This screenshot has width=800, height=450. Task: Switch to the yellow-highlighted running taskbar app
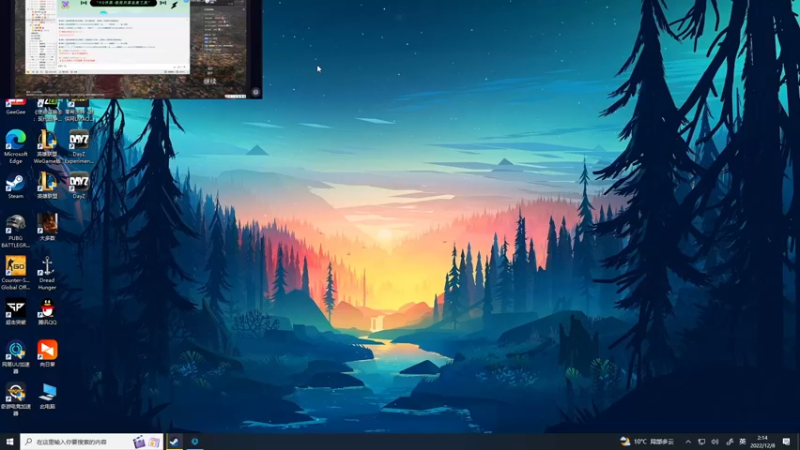[x=174, y=442]
